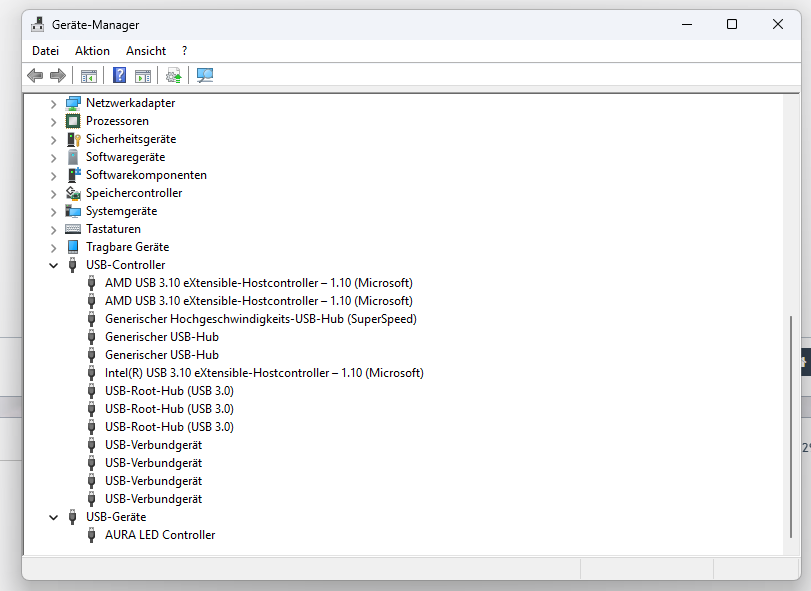Click the USB-Controller plug icon
Screen dimensions: 811x591
coord(73,265)
